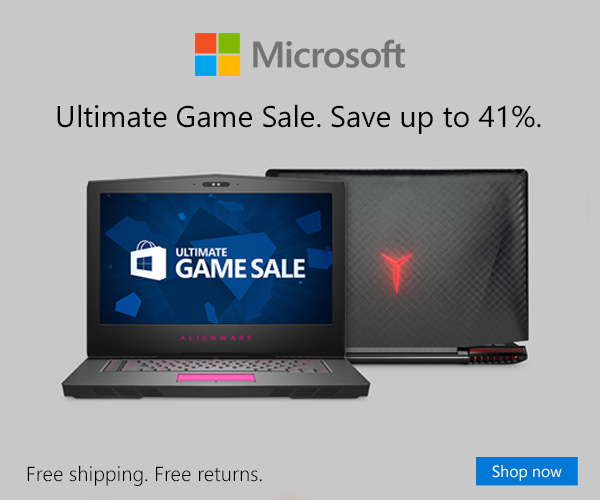The height and width of the screenshot is (500, 600).
Task: Click the Shop now button
Action: [x=527, y=471]
